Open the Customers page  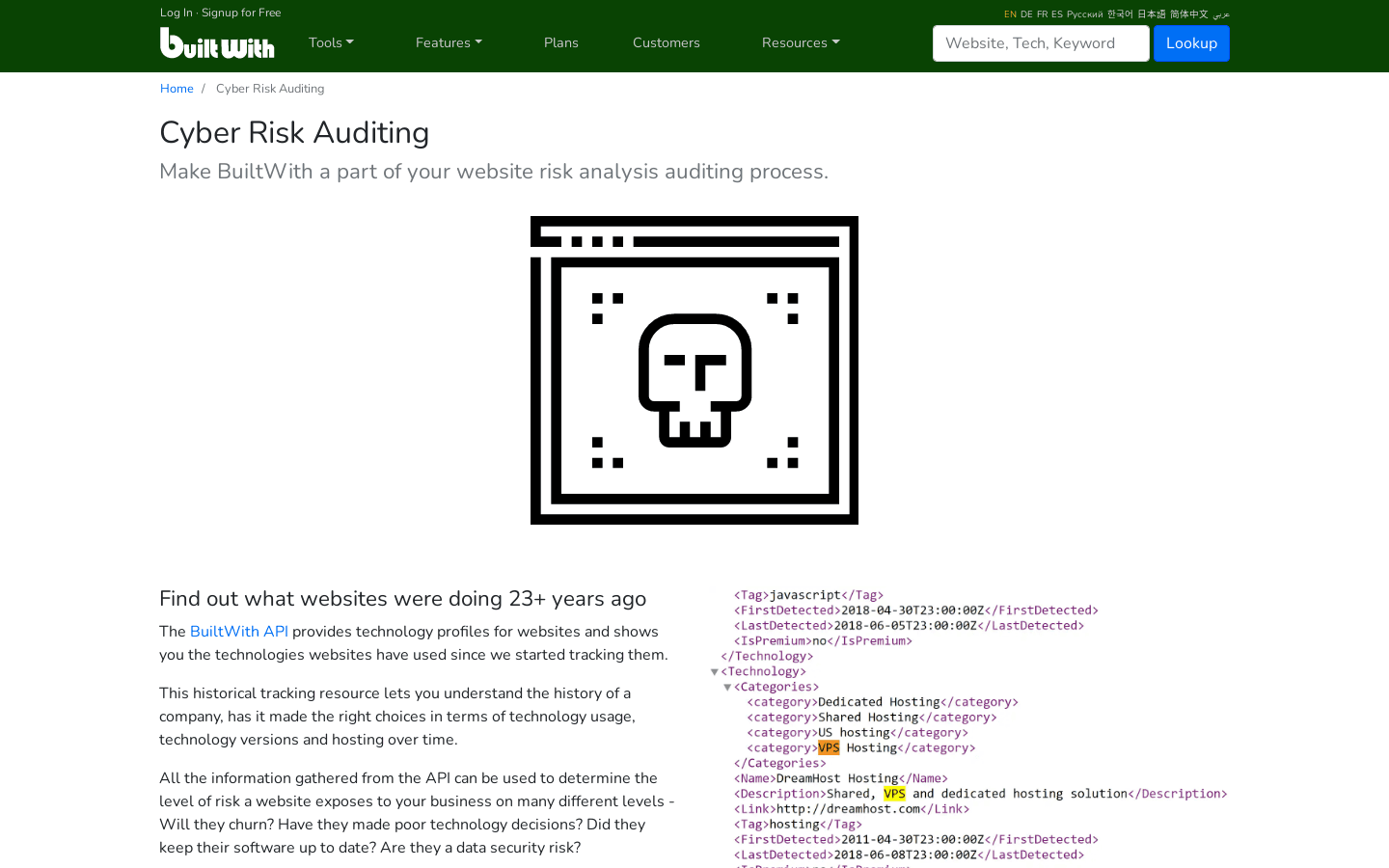click(667, 42)
